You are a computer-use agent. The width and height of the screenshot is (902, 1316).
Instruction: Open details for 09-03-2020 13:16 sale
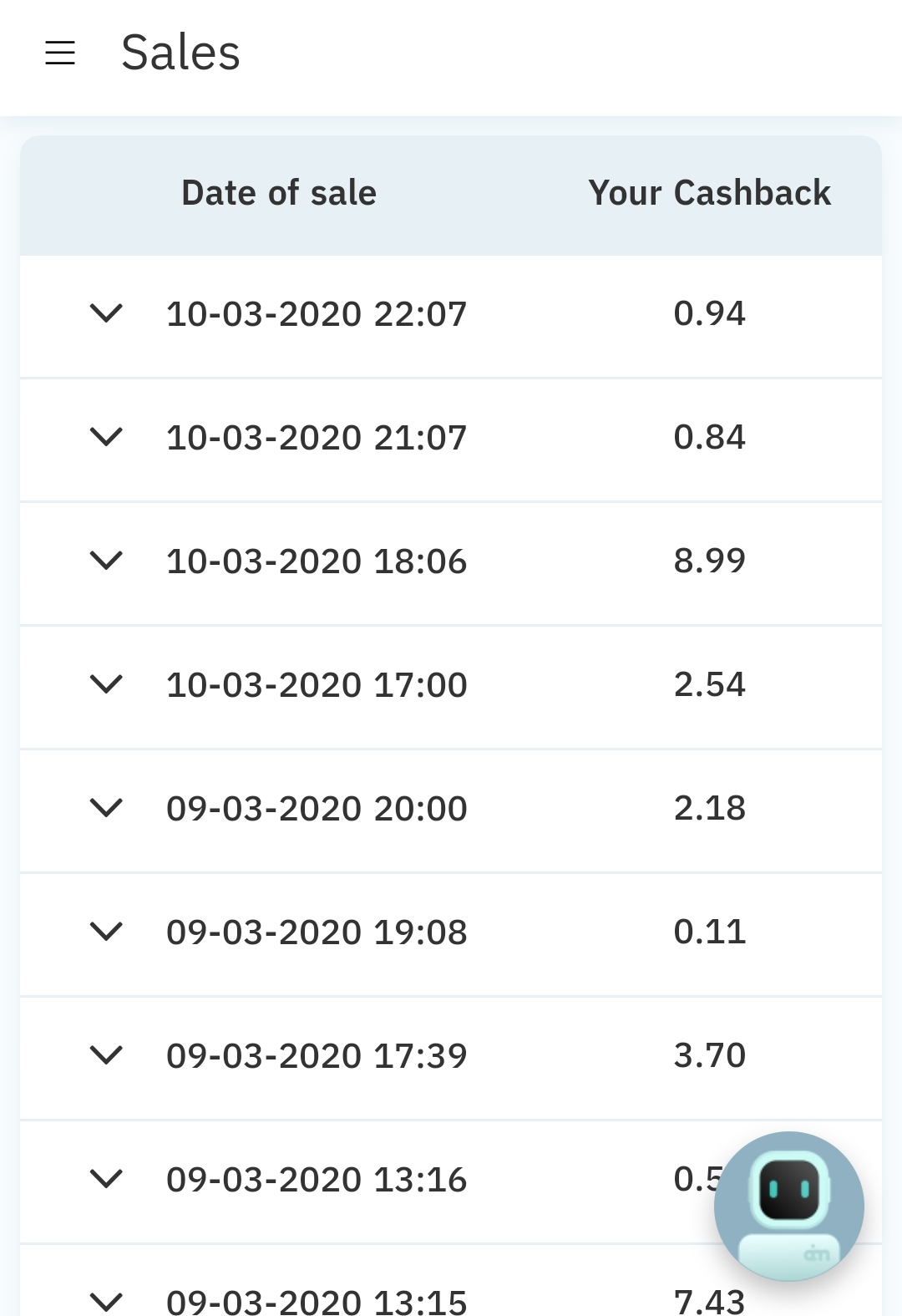point(106,1179)
